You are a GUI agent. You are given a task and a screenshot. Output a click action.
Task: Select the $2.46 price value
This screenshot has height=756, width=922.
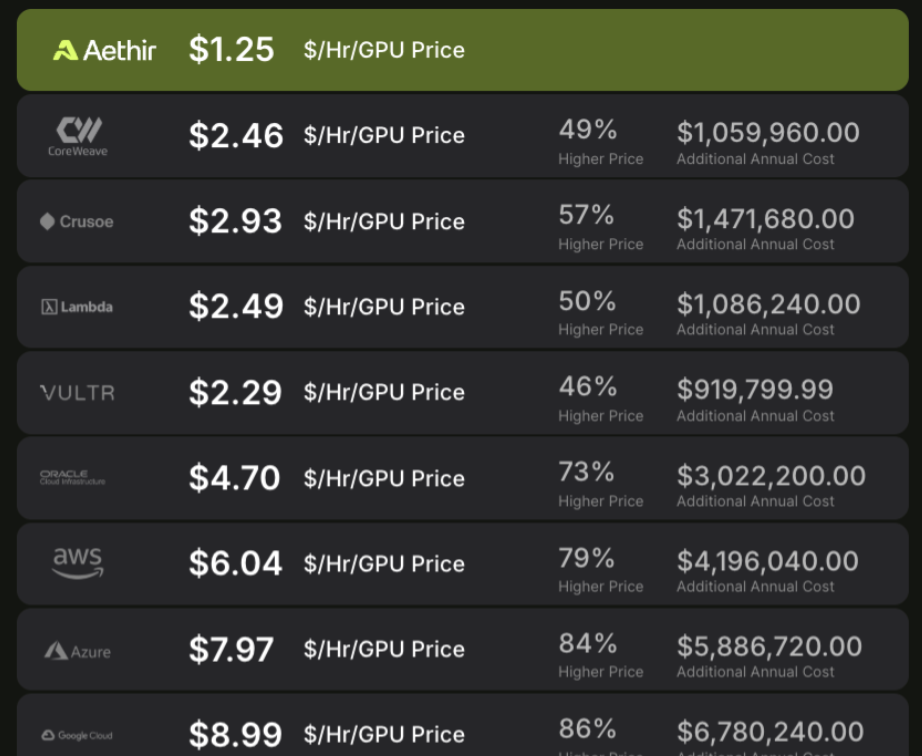[236, 136]
